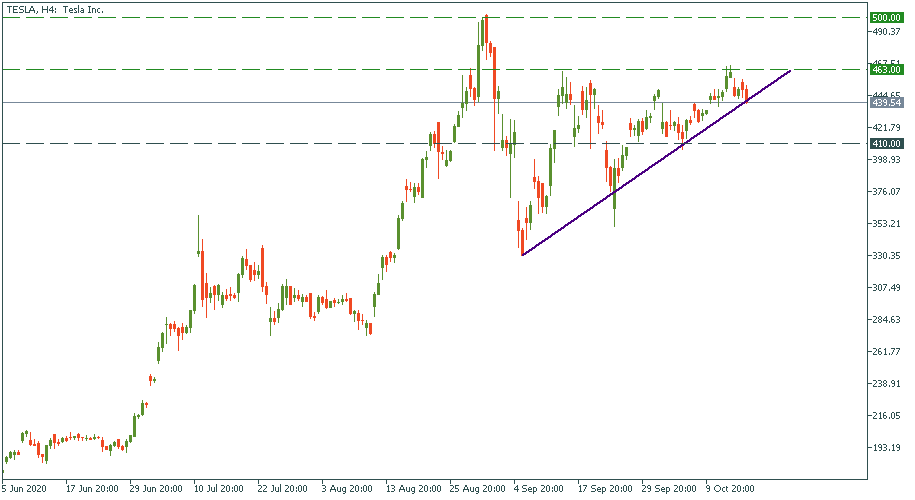Click the 3 Aug 20:00 date label
Image resolution: width=915 pixels, height=500 pixels.
[347, 490]
